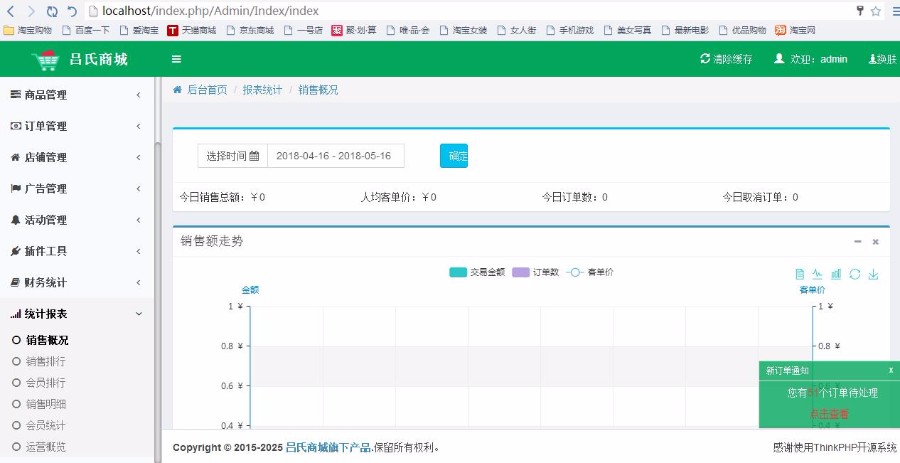Open the 聚划算 bookmark
The width and height of the screenshot is (900, 463).
point(354,30)
